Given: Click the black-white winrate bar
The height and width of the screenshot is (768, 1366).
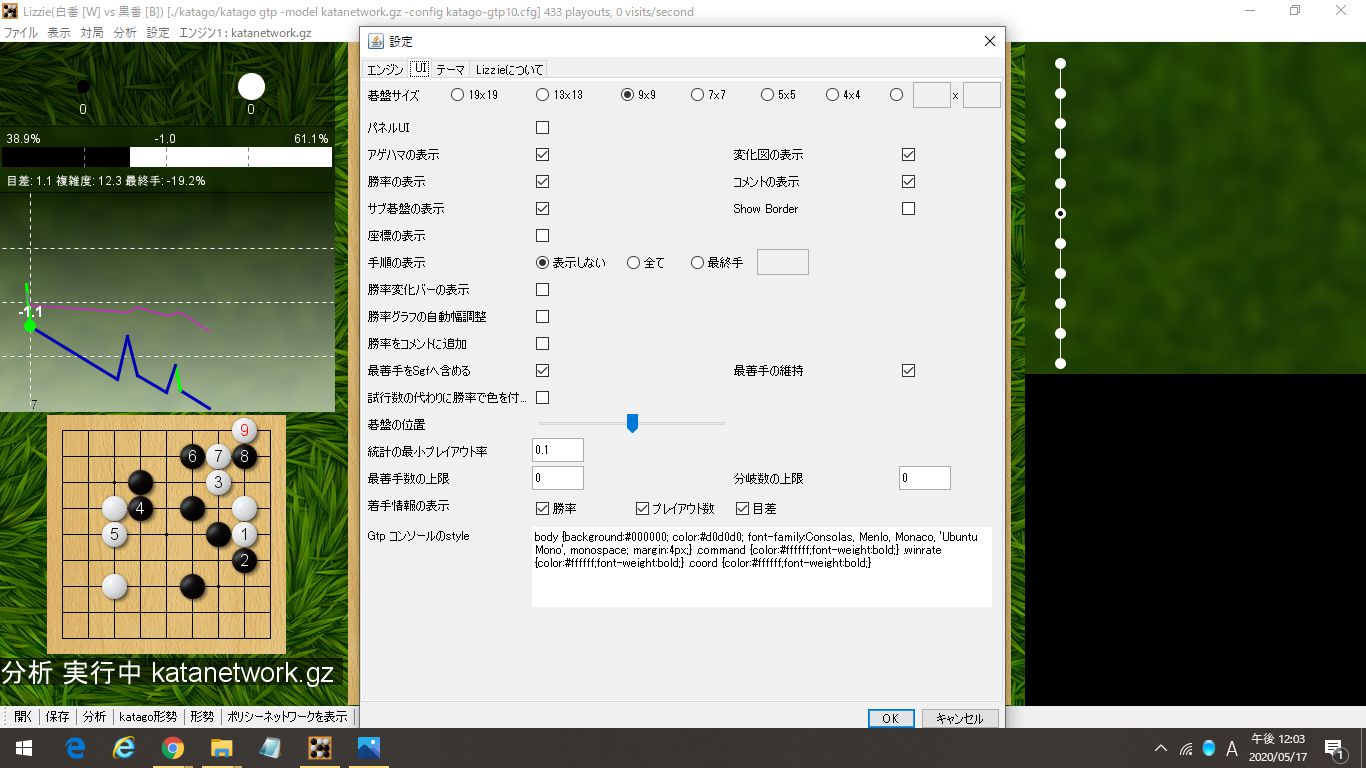Looking at the screenshot, I should (x=167, y=157).
